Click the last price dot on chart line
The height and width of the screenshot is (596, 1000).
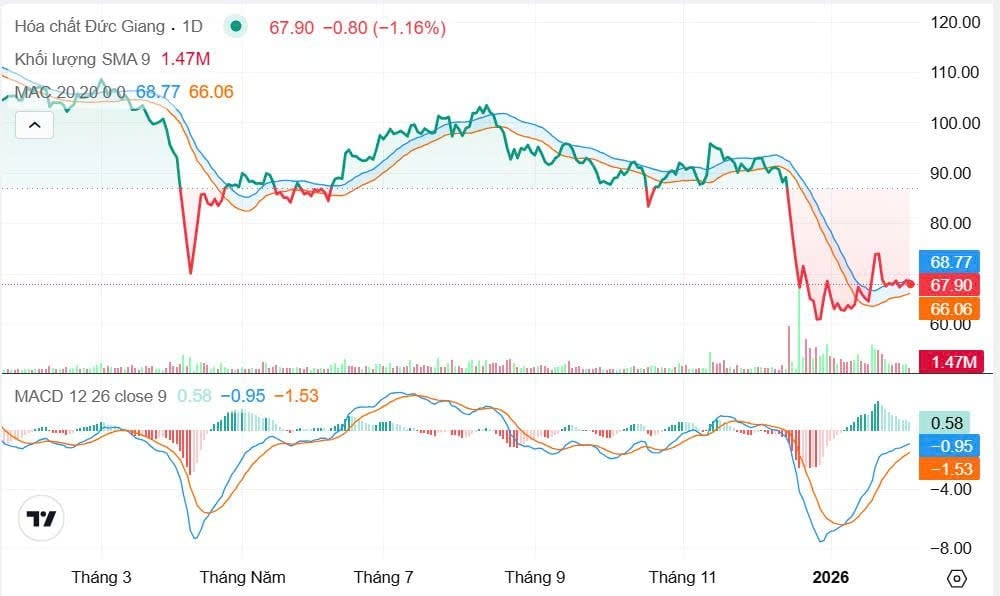909,284
